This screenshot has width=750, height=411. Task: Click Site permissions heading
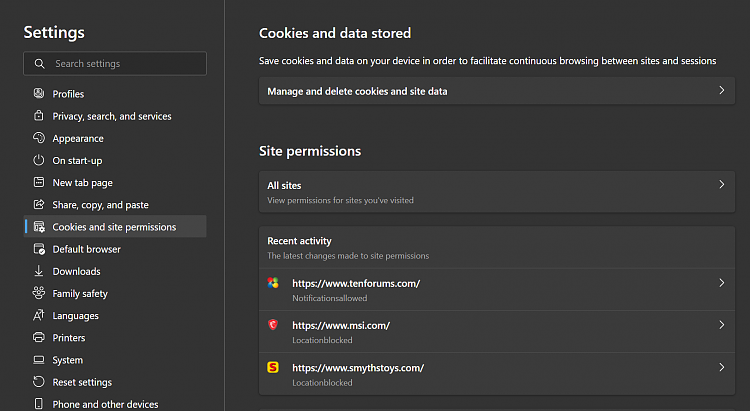[x=310, y=151]
